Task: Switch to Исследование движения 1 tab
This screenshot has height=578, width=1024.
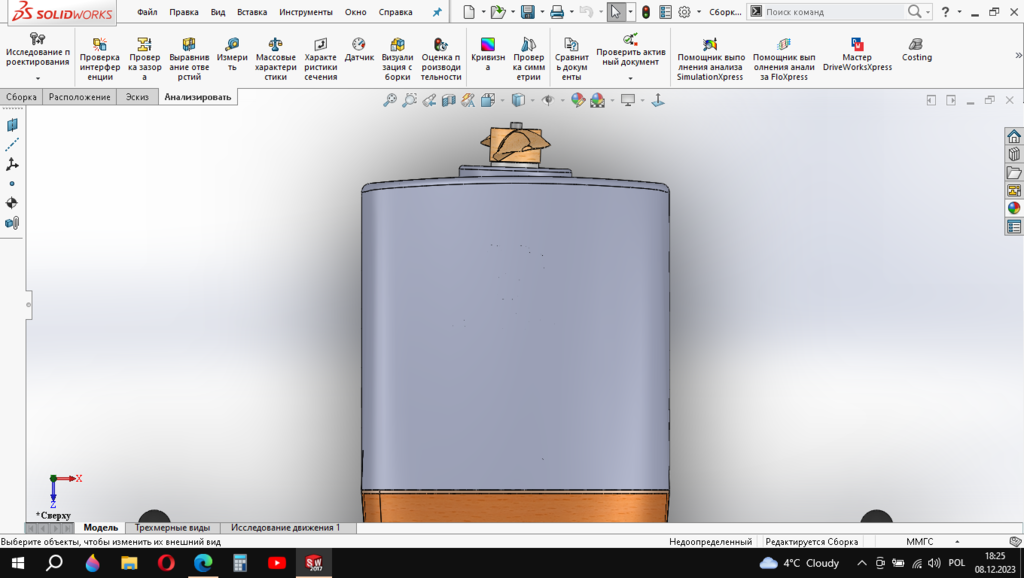Action: tap(286, 527)
